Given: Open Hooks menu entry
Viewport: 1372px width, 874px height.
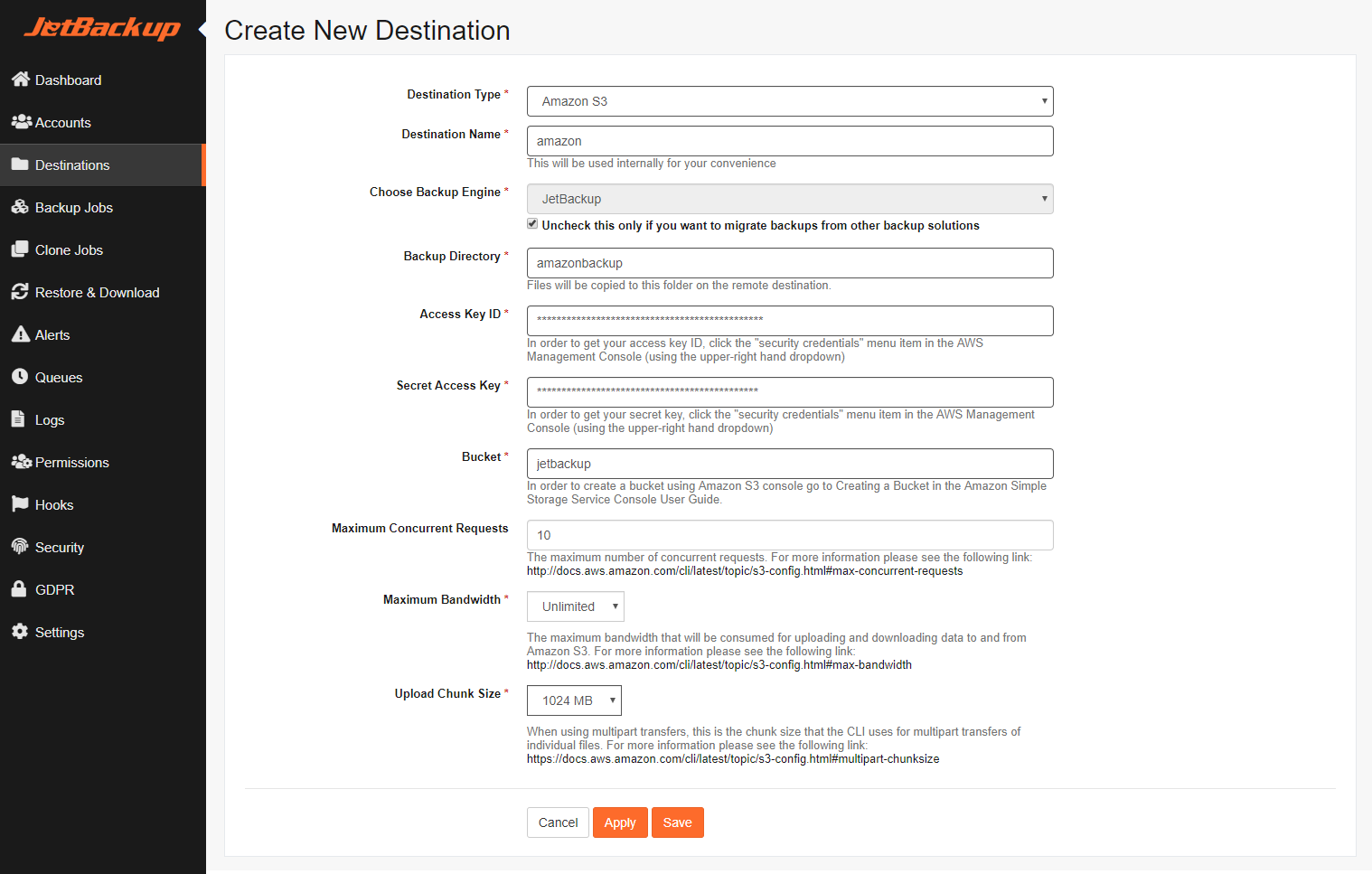Looking at the screenshot, I should [x=103, y=504].
